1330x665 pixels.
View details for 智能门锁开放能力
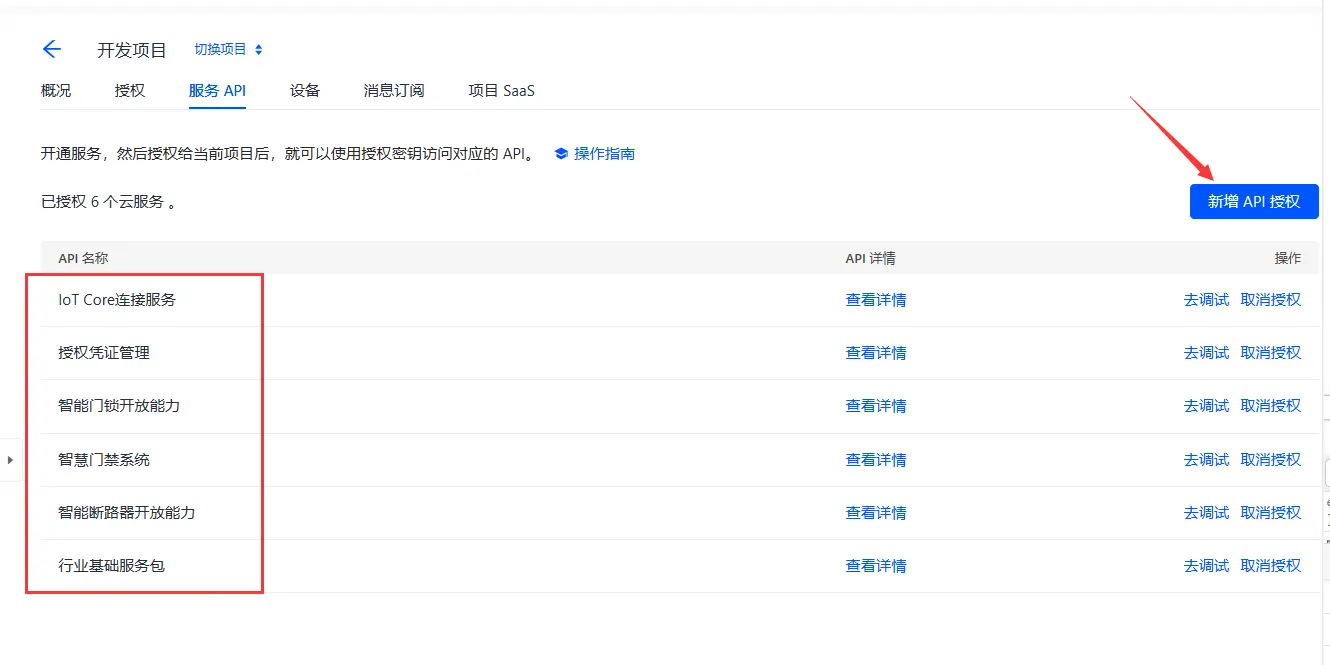tap(876, 405)
